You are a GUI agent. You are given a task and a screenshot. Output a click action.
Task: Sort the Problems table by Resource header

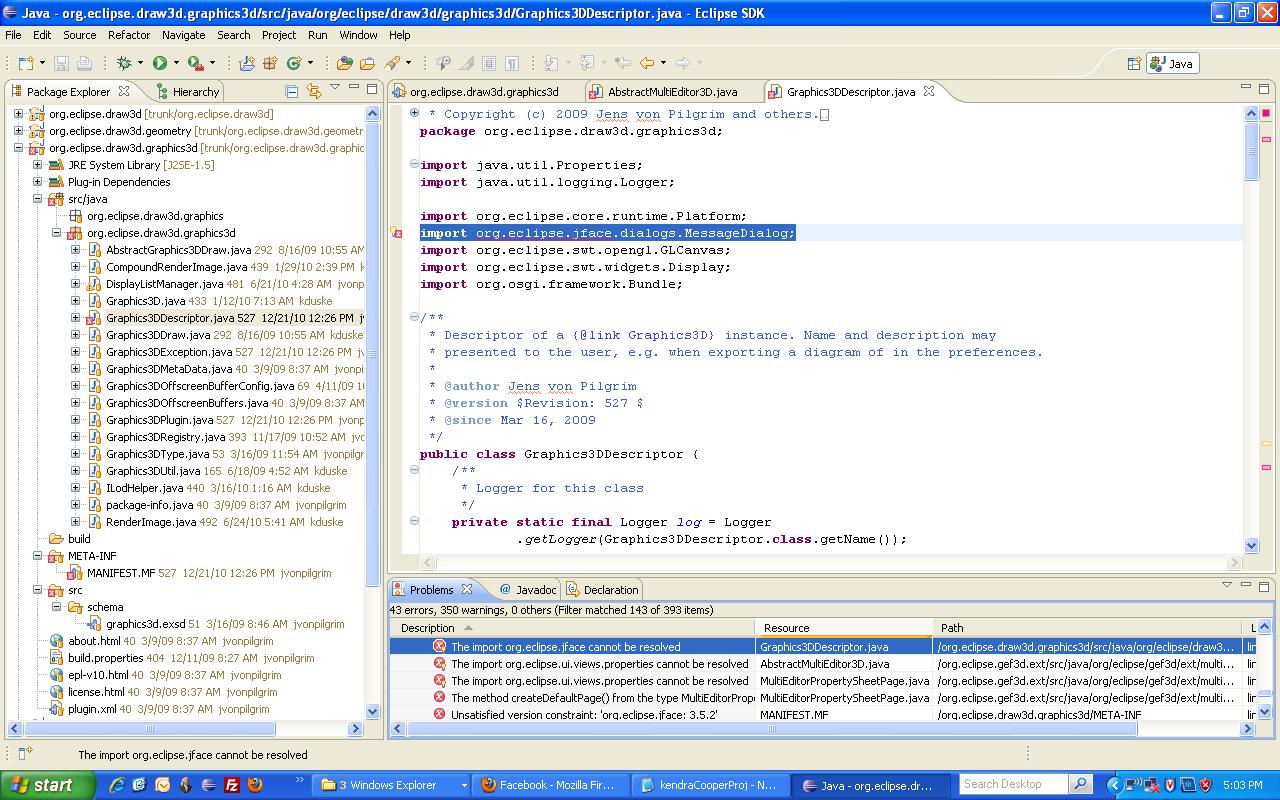click(x=843, y=628)
